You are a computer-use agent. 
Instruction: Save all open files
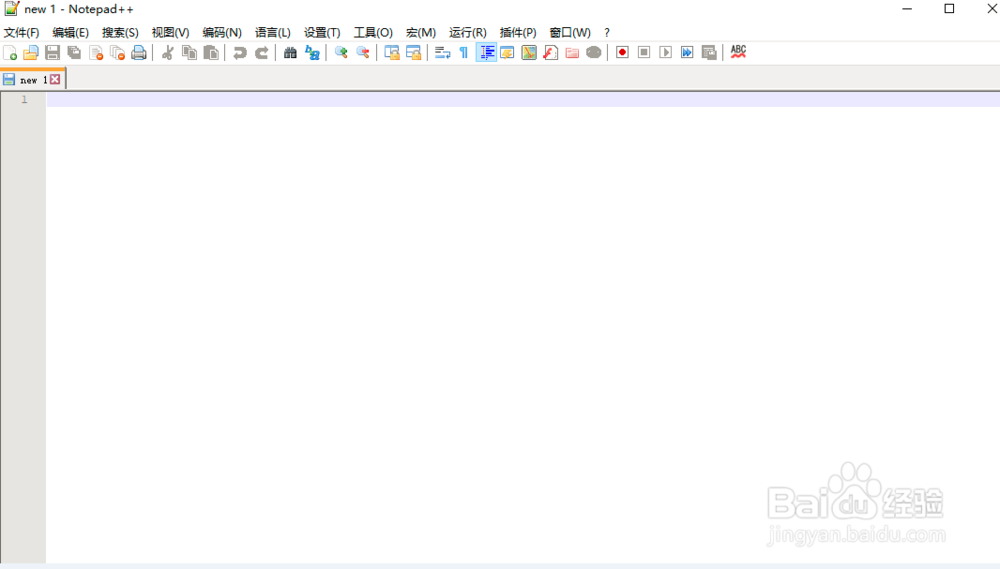(x=74, y=53)
